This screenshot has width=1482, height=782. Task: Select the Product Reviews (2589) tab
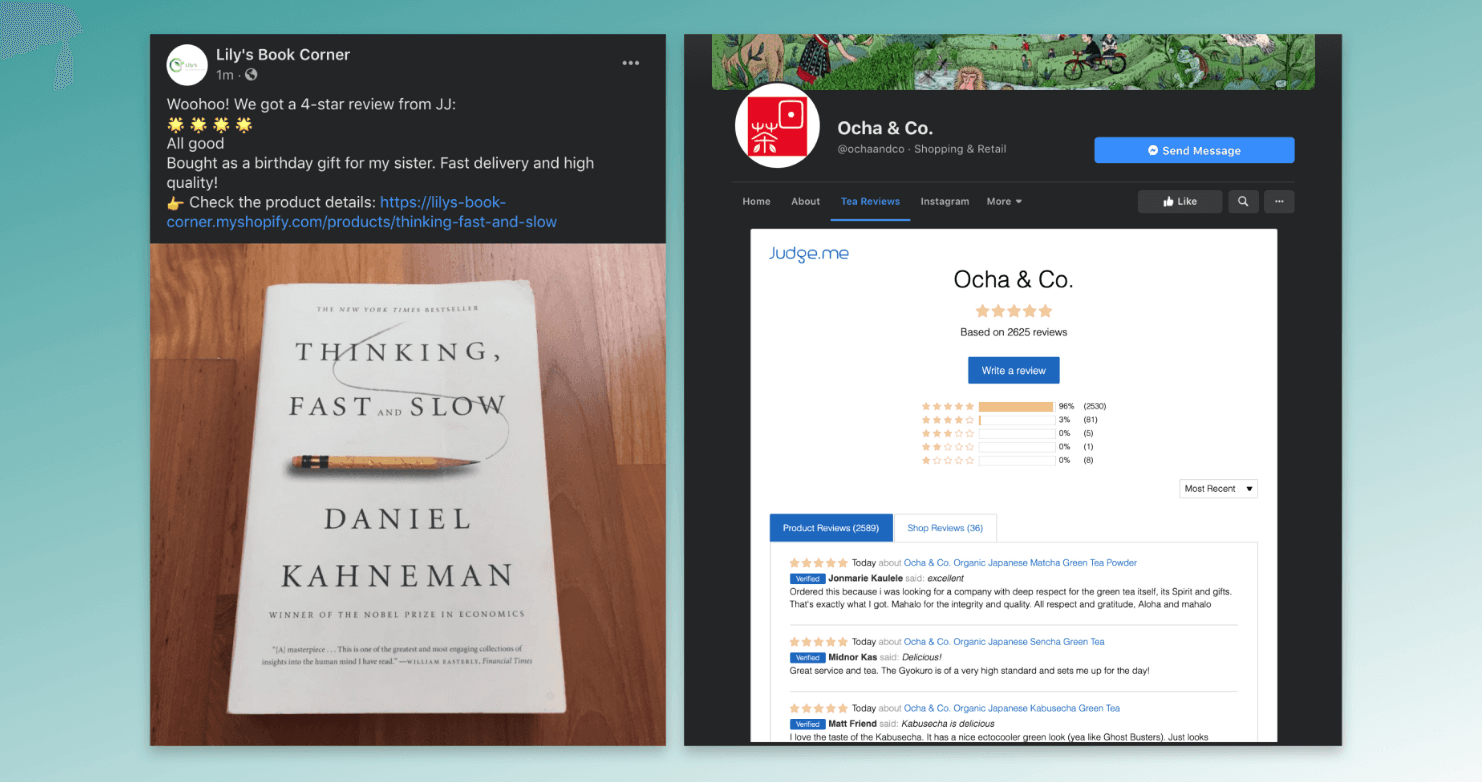(831, 528)
